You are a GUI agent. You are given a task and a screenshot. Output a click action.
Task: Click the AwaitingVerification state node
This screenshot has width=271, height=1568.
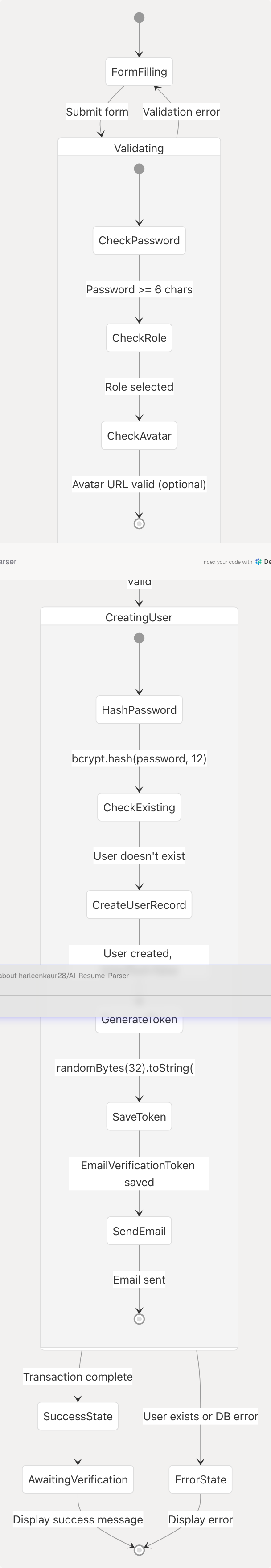78,1479
